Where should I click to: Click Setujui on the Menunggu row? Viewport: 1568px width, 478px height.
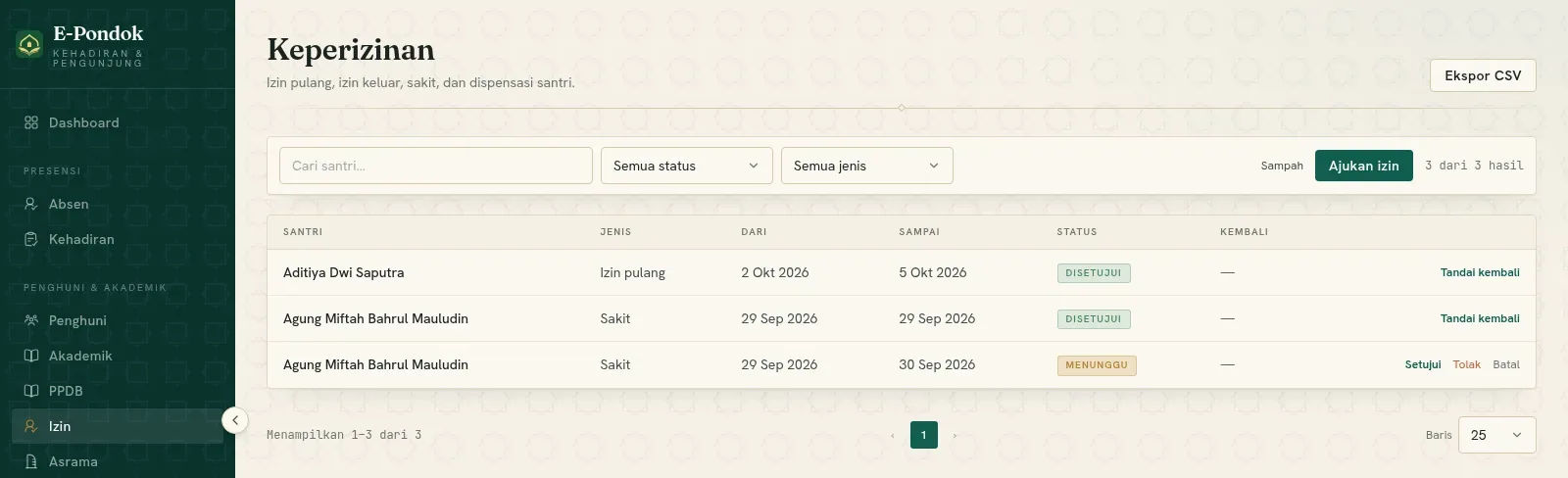(x=1423, y=364)
